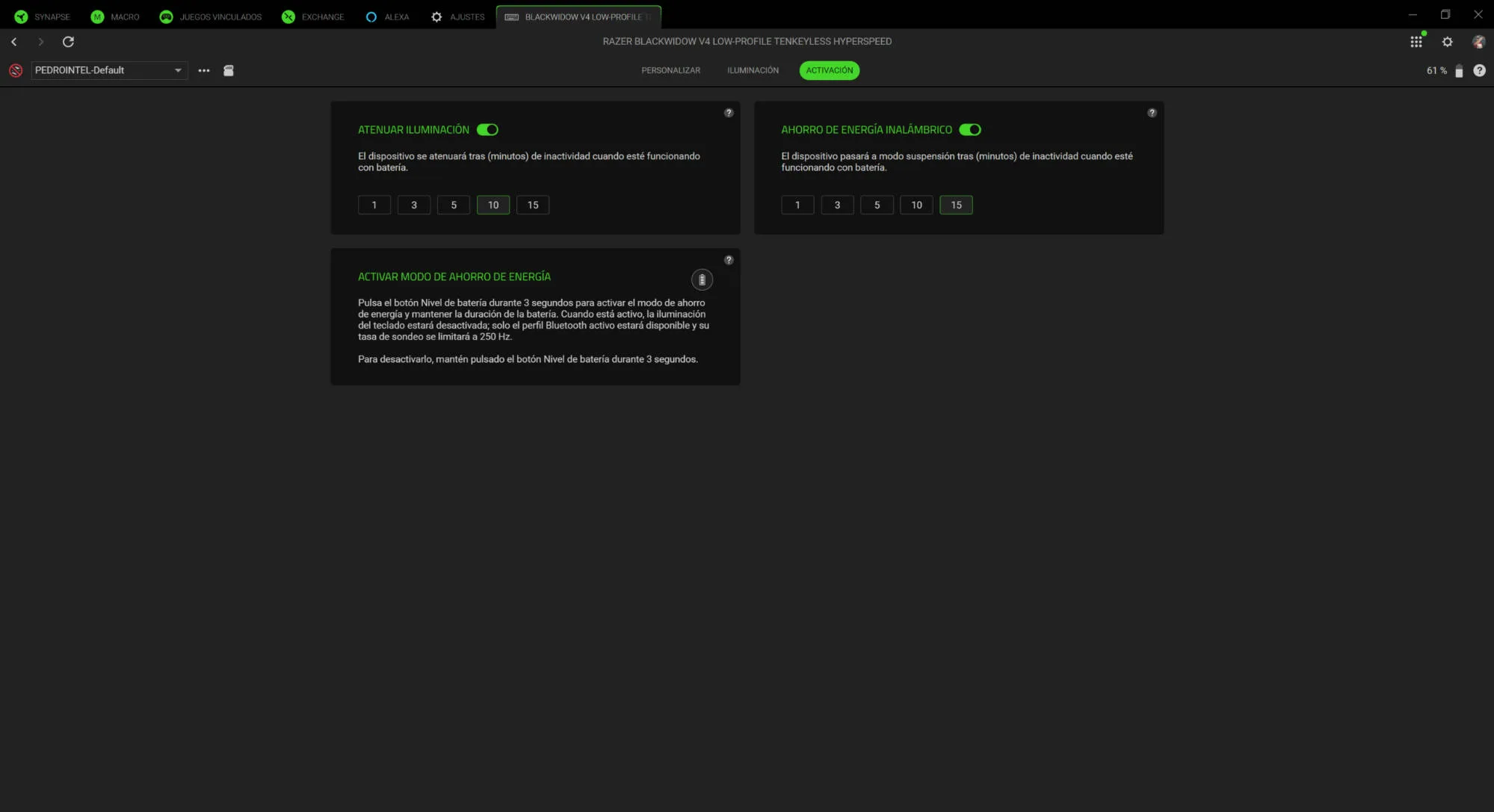Screen dimensions: 1494x812
Task: Open the Ajustes tab
Action: [x=458, y=16]
